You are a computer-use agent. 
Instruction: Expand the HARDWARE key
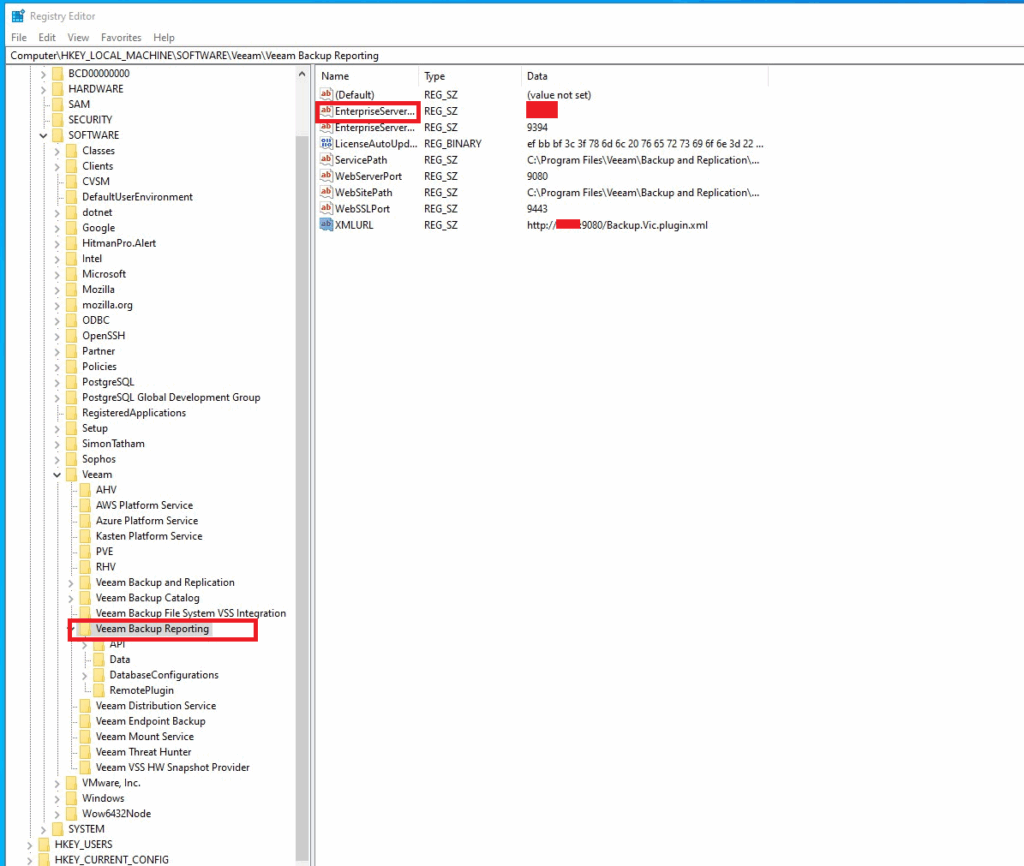pyautogui.click(x=43, y=89)
